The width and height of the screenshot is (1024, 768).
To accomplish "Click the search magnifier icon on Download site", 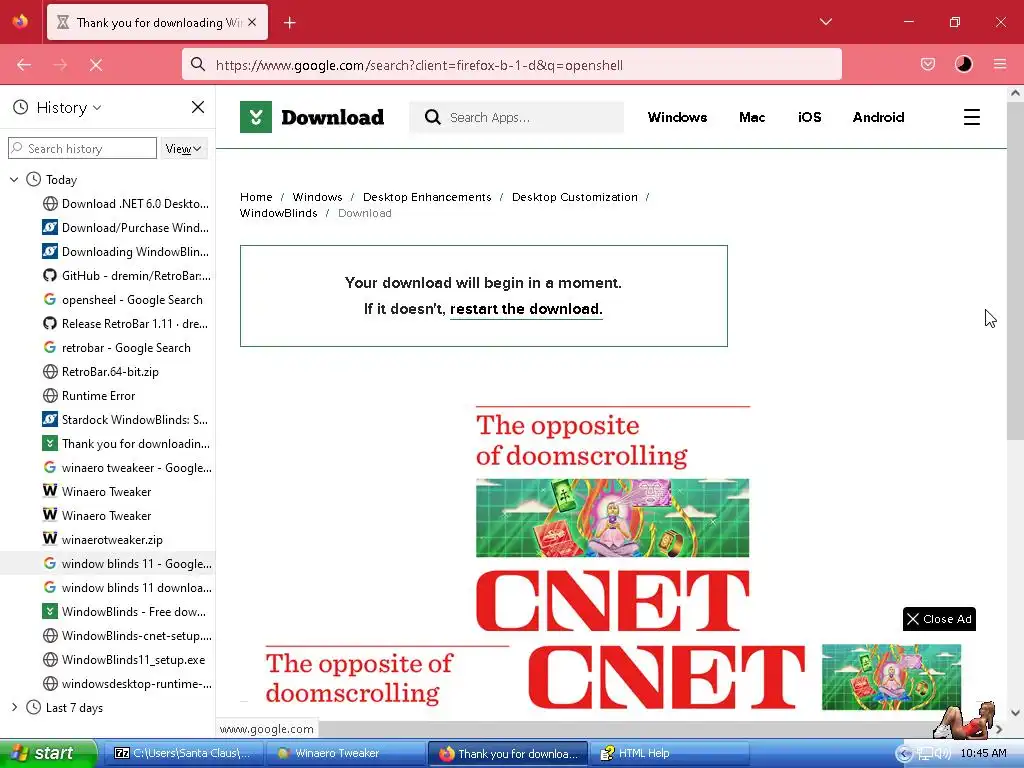I will 432,118.
